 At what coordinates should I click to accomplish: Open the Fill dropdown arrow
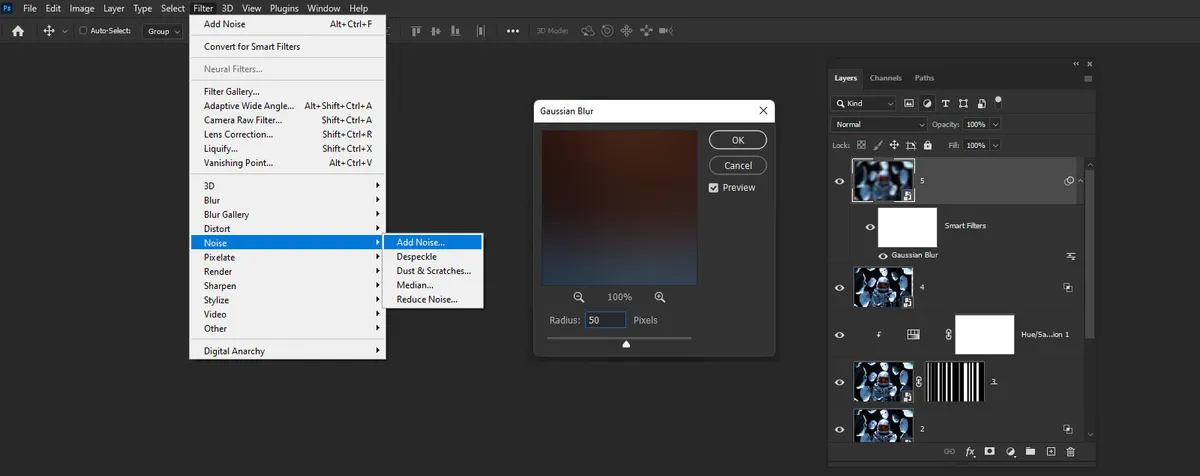tap(995, 145)
